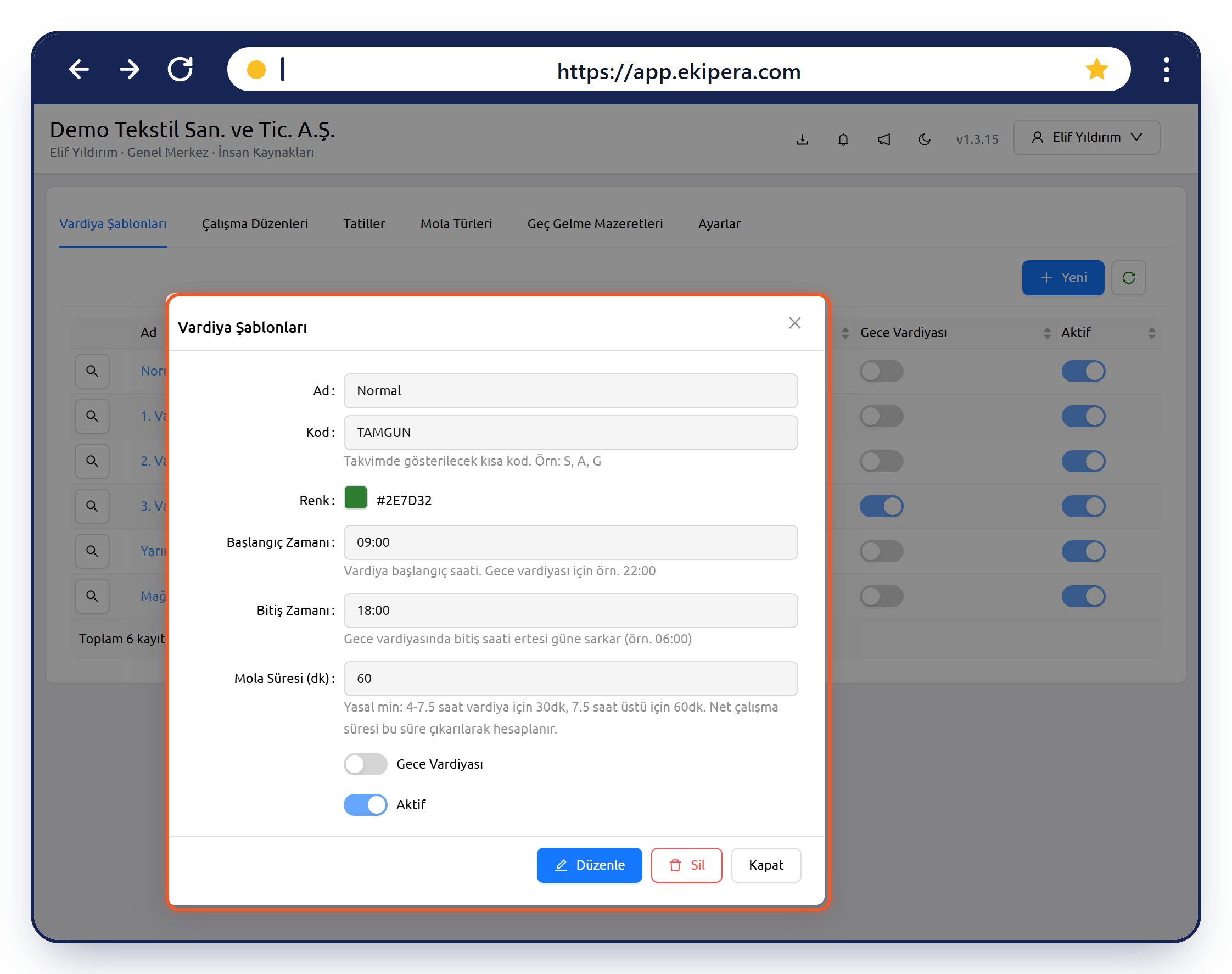Open Elif Yıldırım user dropdown
1232x974 pixels.
[x=1087, y=137]
